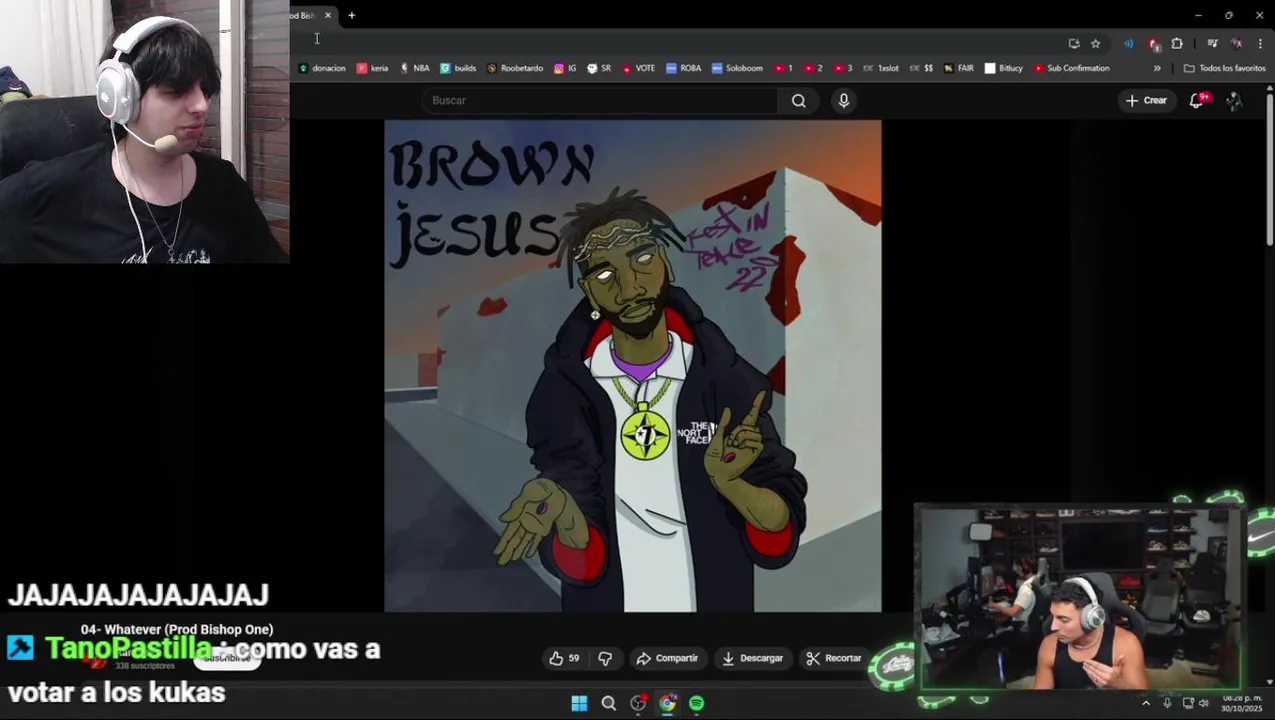Open the IG Instagram bookmark

click(565, 68)
